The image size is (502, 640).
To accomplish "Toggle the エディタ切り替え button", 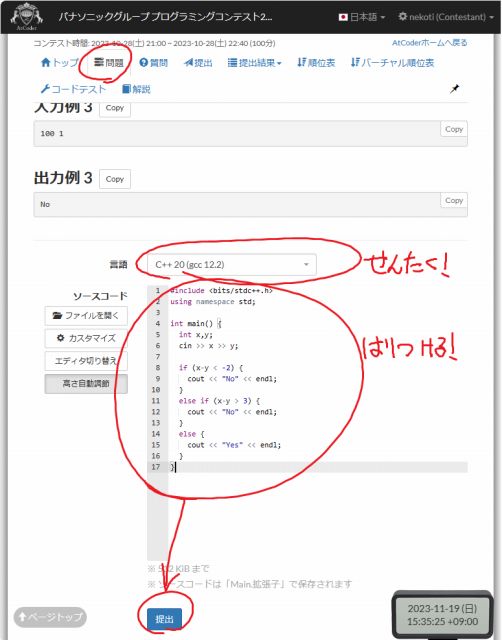I will (86, 361).
